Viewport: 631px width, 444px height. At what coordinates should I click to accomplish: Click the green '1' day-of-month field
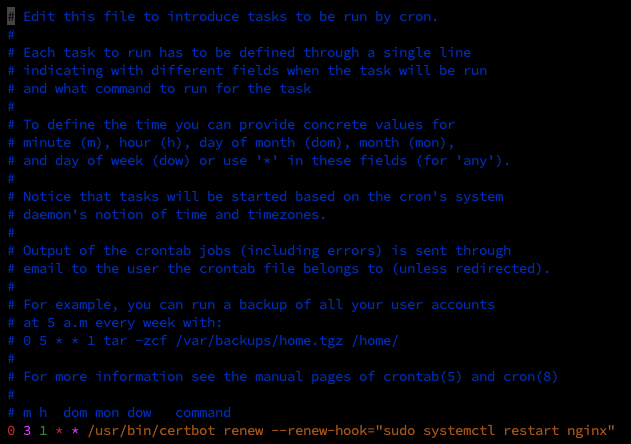click(44, 430)
